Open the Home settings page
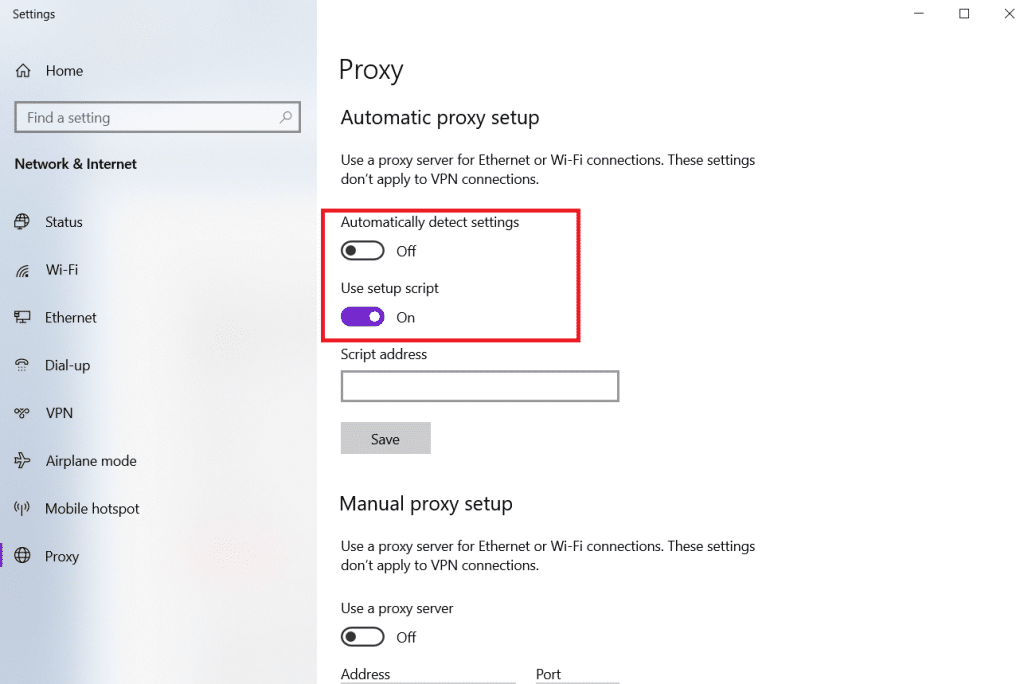This screenshot has width=1020, height=684. tap(64, 70)
